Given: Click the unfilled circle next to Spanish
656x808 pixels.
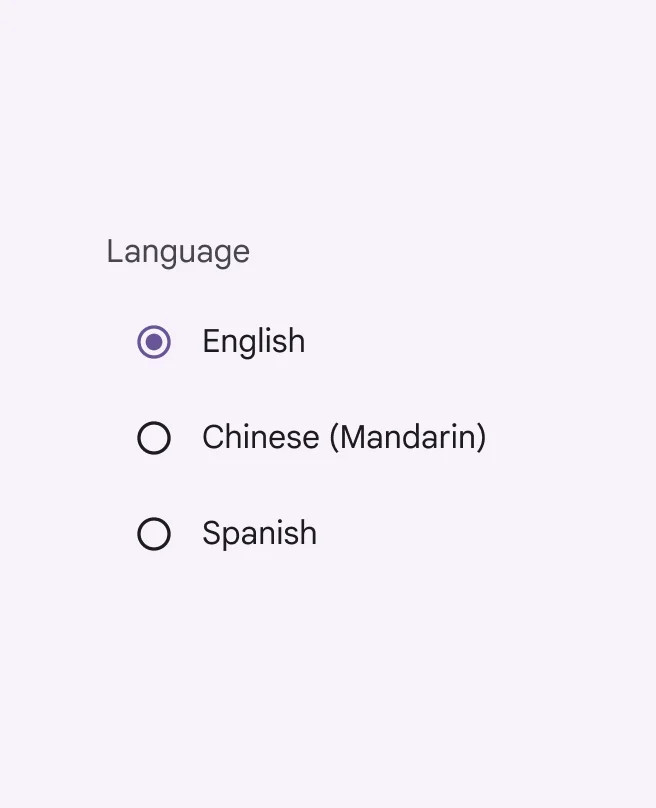Looking at the screenshot, I should pos(154,534).
